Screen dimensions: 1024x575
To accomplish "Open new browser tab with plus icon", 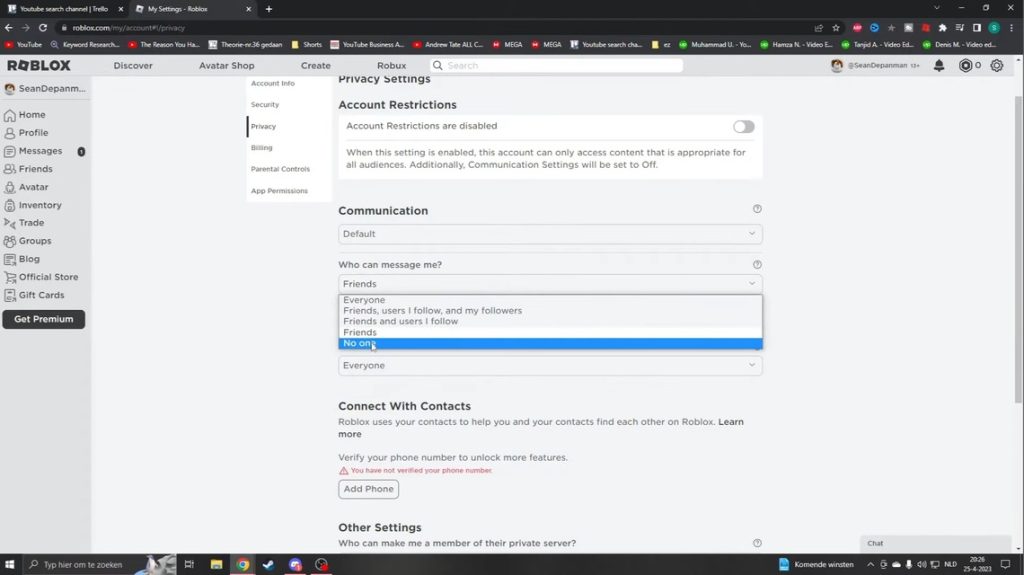I will click(269, 9).
